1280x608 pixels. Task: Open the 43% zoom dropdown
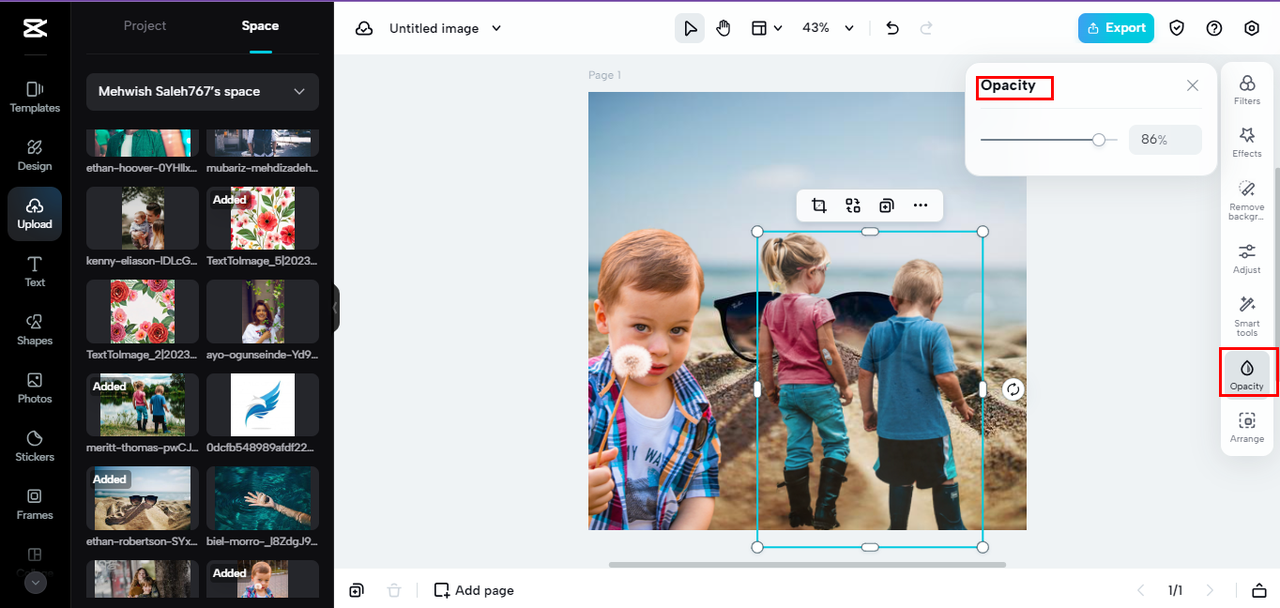pos(828,28)
